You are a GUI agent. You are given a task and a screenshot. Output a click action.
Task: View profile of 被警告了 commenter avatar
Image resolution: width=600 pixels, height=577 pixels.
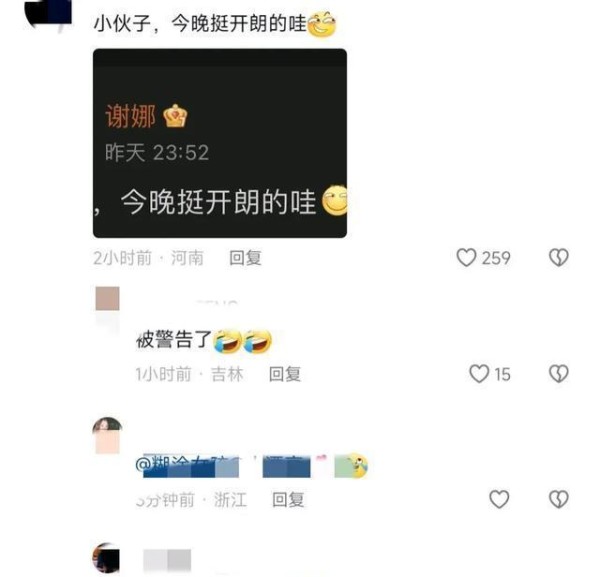tap(108, 298)
